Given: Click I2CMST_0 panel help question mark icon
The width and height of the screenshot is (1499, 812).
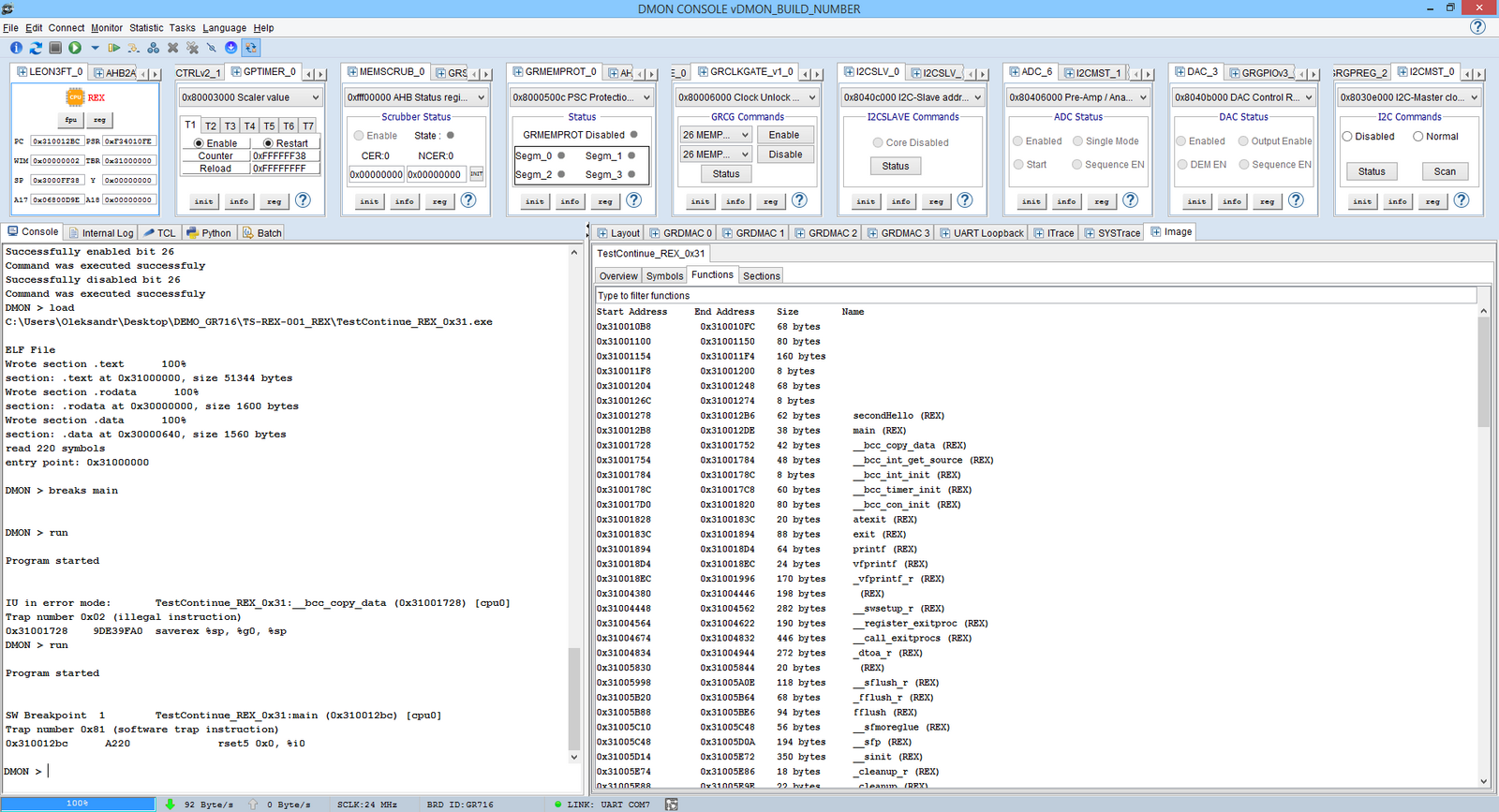Looking at the screenshot, I should tap(1462, 200).
